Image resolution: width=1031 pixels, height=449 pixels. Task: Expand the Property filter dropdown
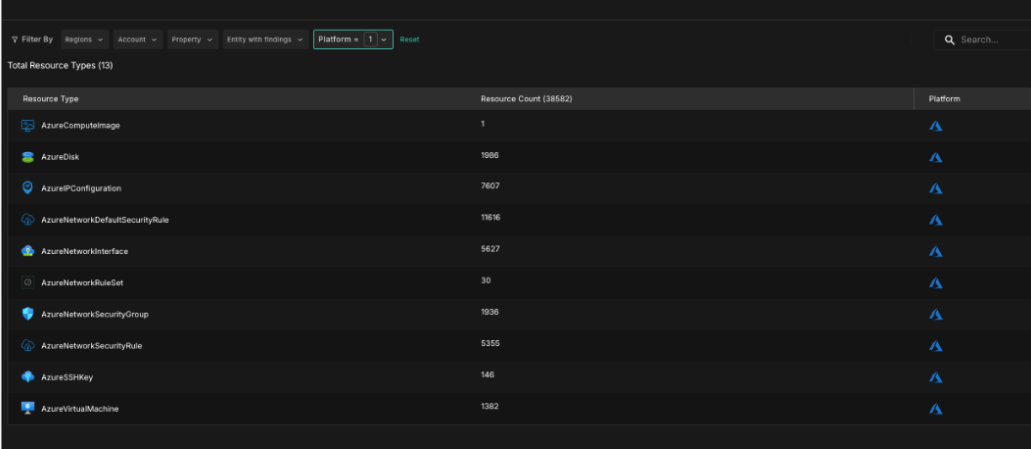point(193,39)
